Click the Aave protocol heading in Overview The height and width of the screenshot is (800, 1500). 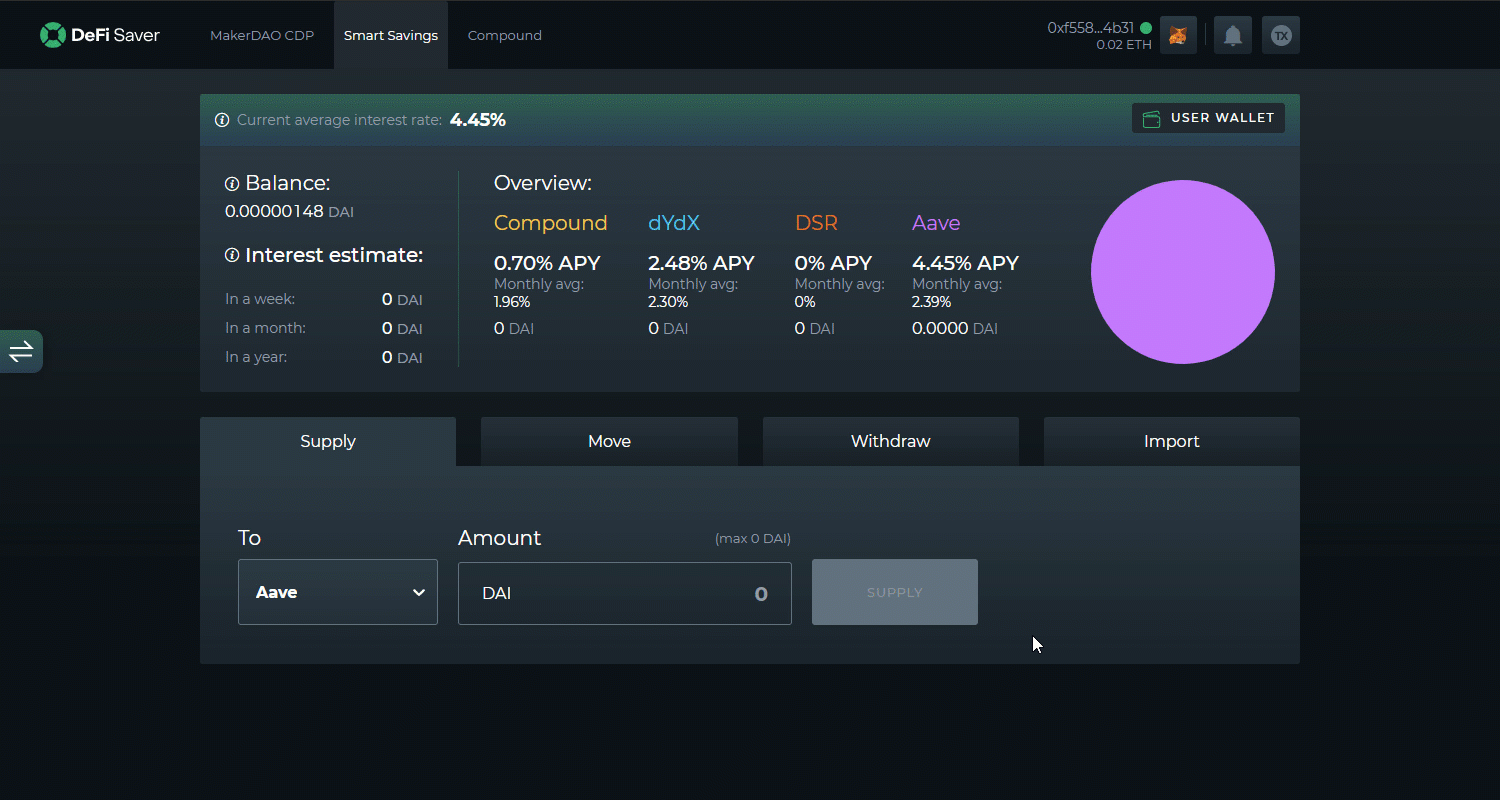pos(936,223)
